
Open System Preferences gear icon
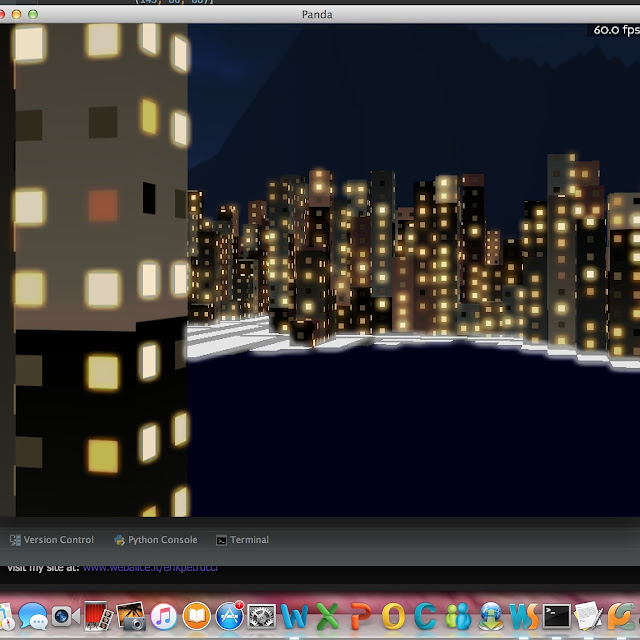click(262, 616)
